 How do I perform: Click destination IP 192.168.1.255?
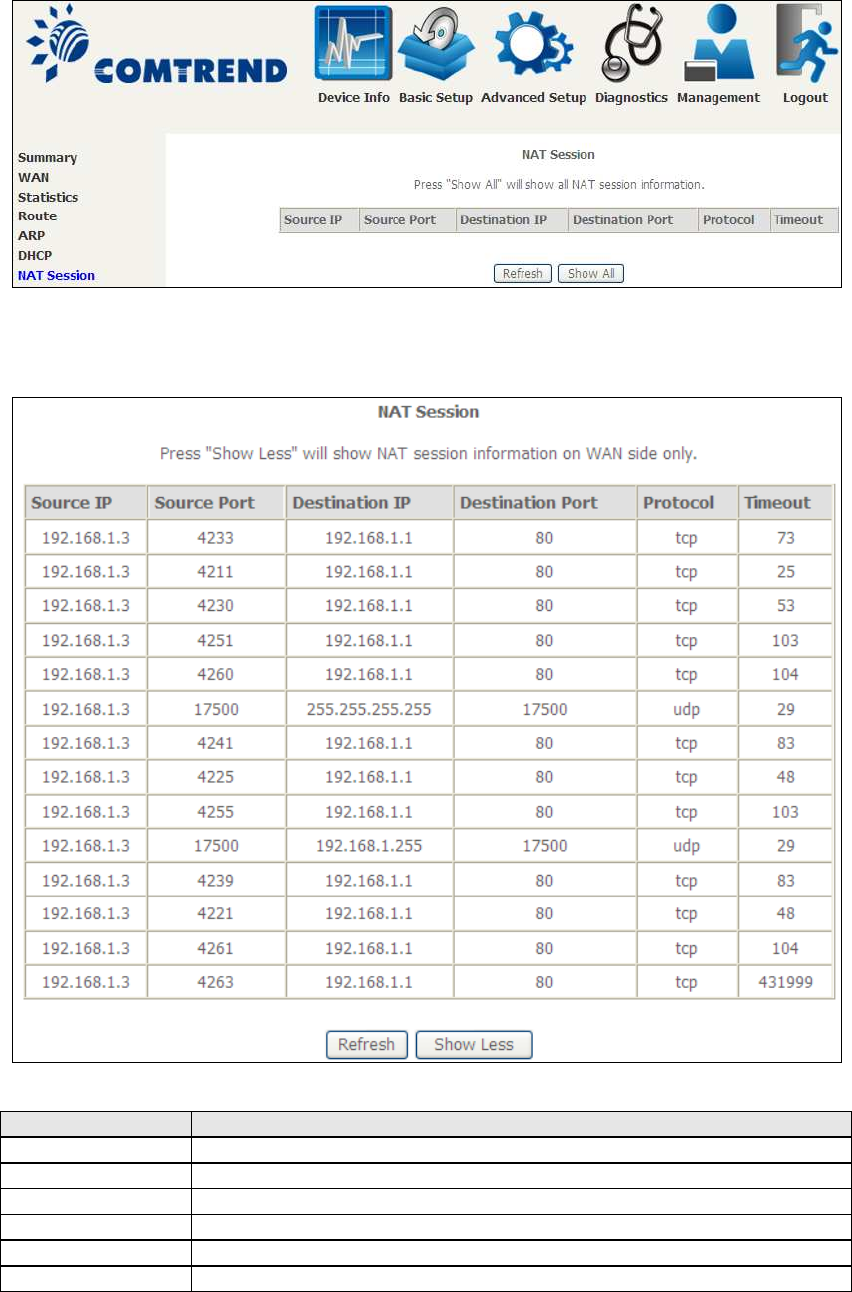point(369,846)
